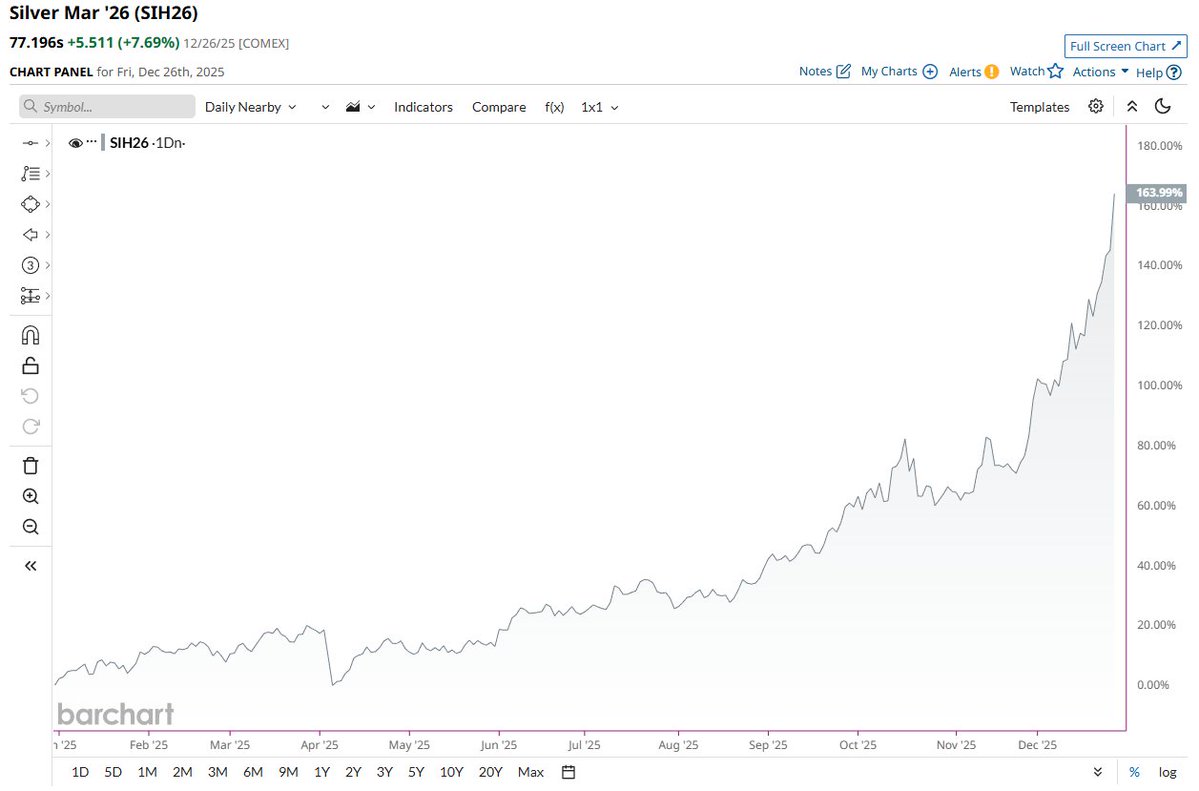Select the Max time range
The width and height of the screenshot is (1199, 791).
(x=531, y=772)
